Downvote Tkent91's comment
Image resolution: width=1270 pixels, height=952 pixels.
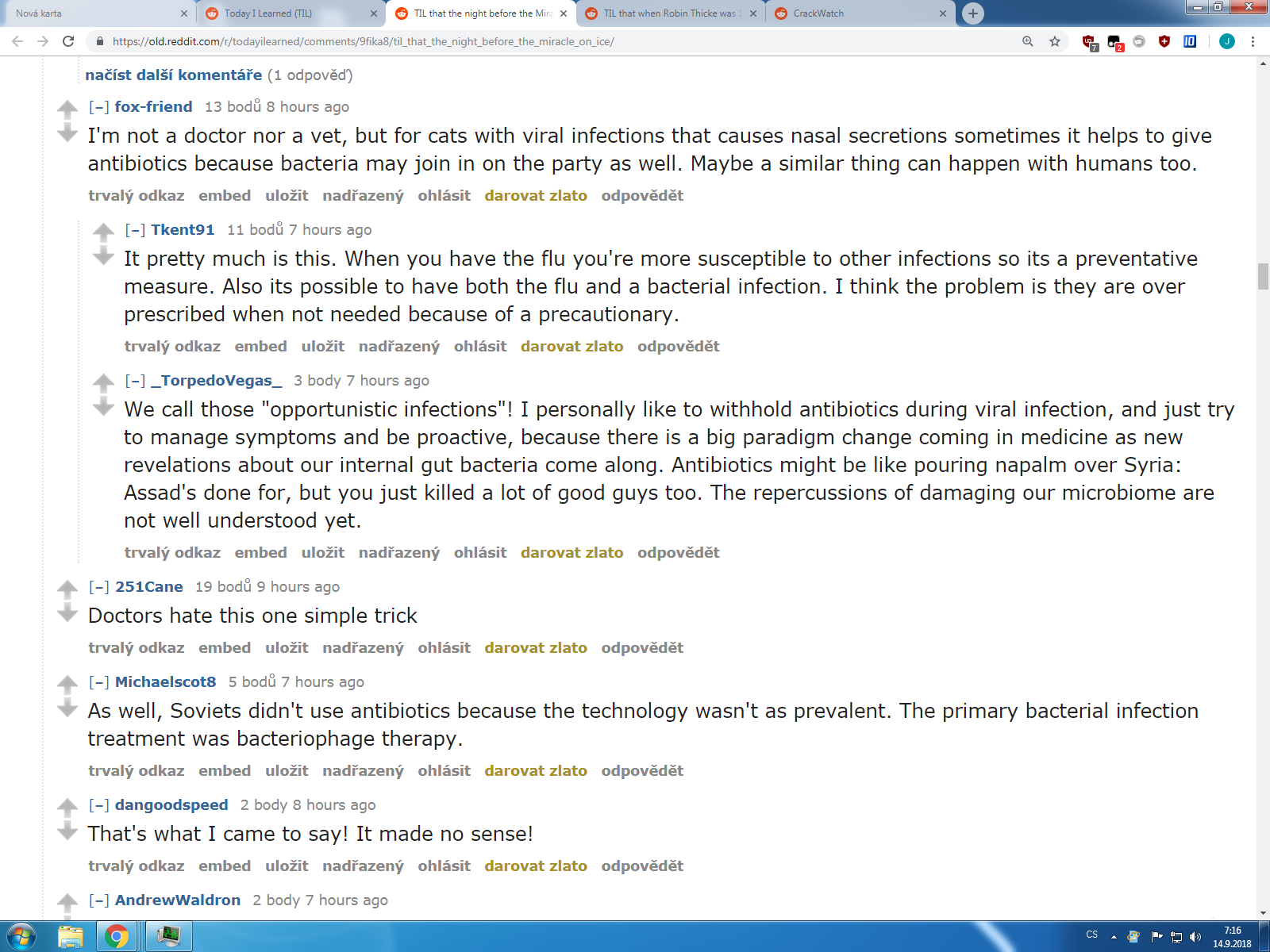pos(103,255)
